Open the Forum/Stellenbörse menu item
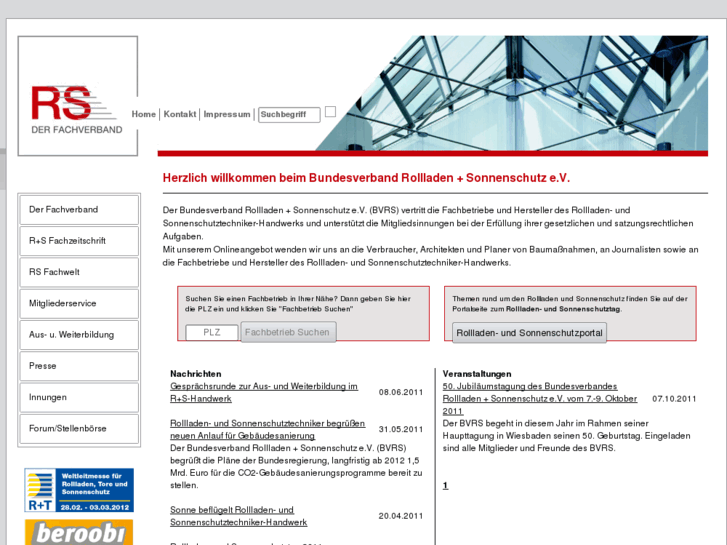Screen dimensions: 727x545 coord(79,429)
